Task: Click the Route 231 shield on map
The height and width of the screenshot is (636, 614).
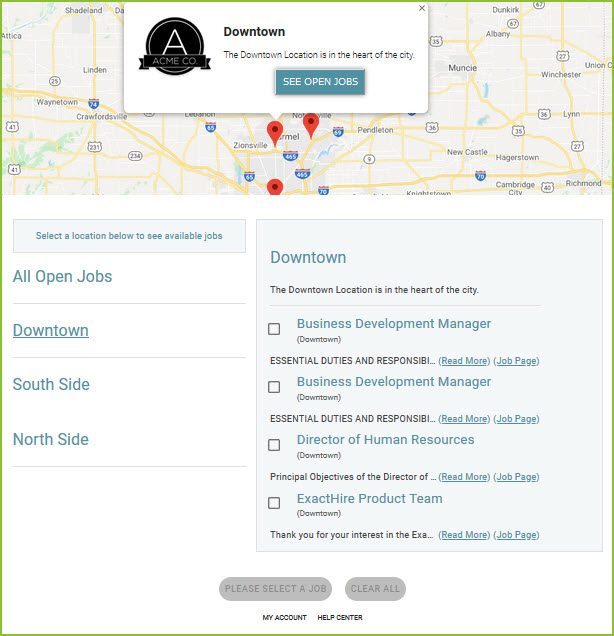Action: [x=94, y=146]
